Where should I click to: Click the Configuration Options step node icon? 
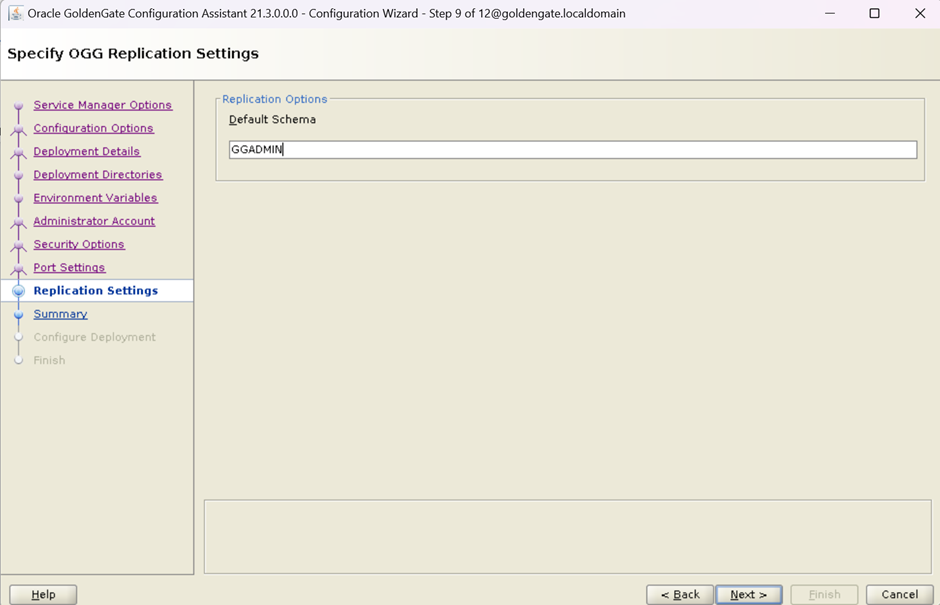(x=18, y=129)
